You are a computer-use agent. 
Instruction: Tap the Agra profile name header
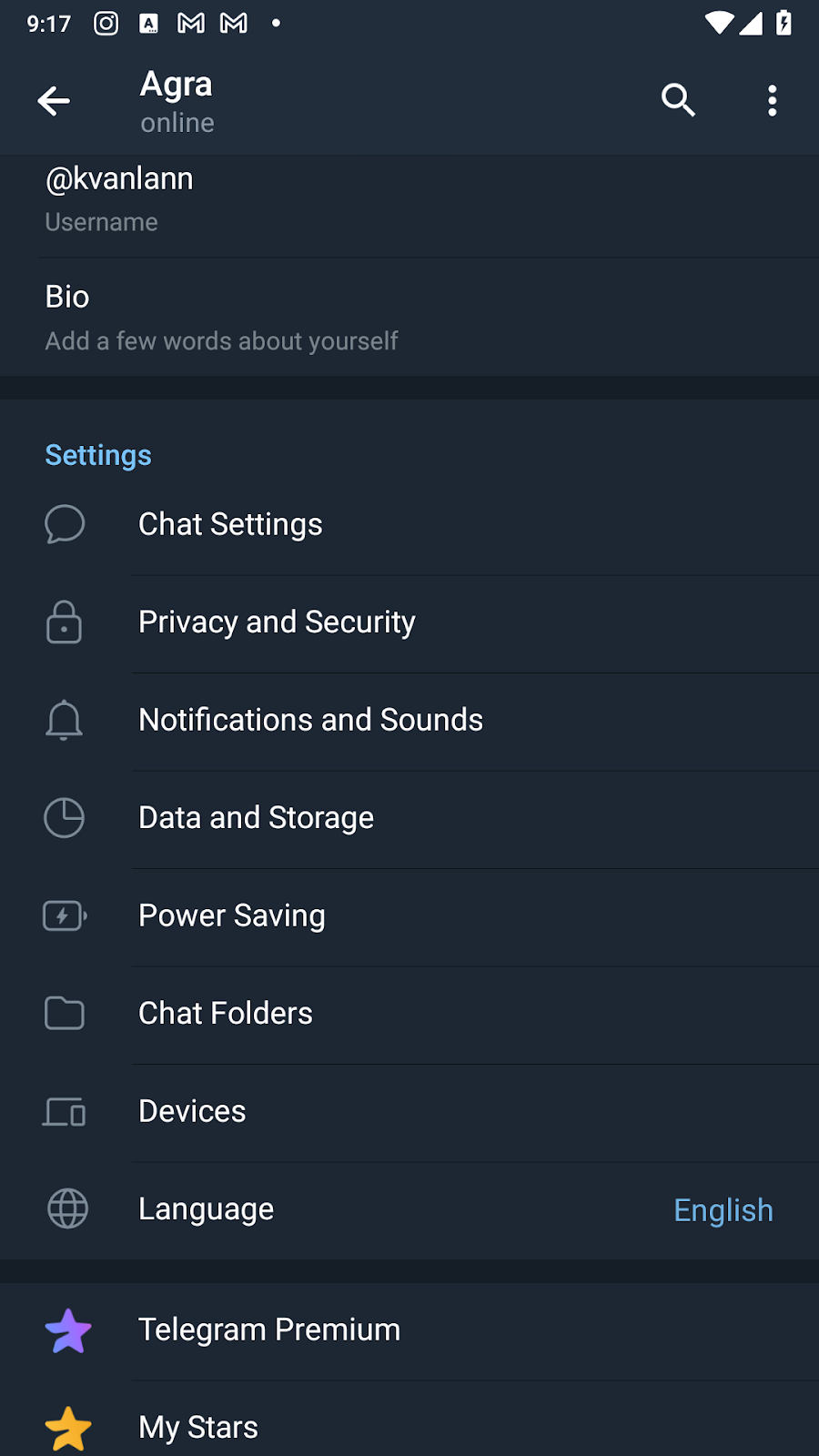click(x=177, y=85)
